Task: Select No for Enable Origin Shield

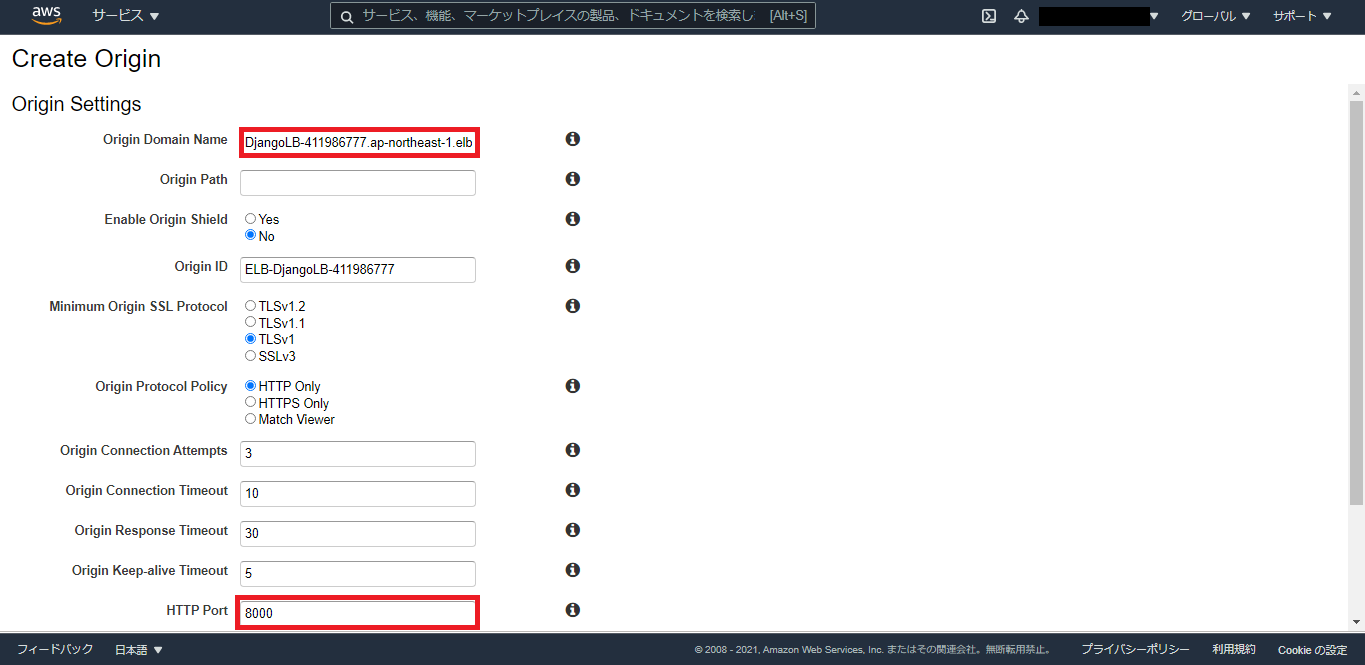Action: [250, 236]
